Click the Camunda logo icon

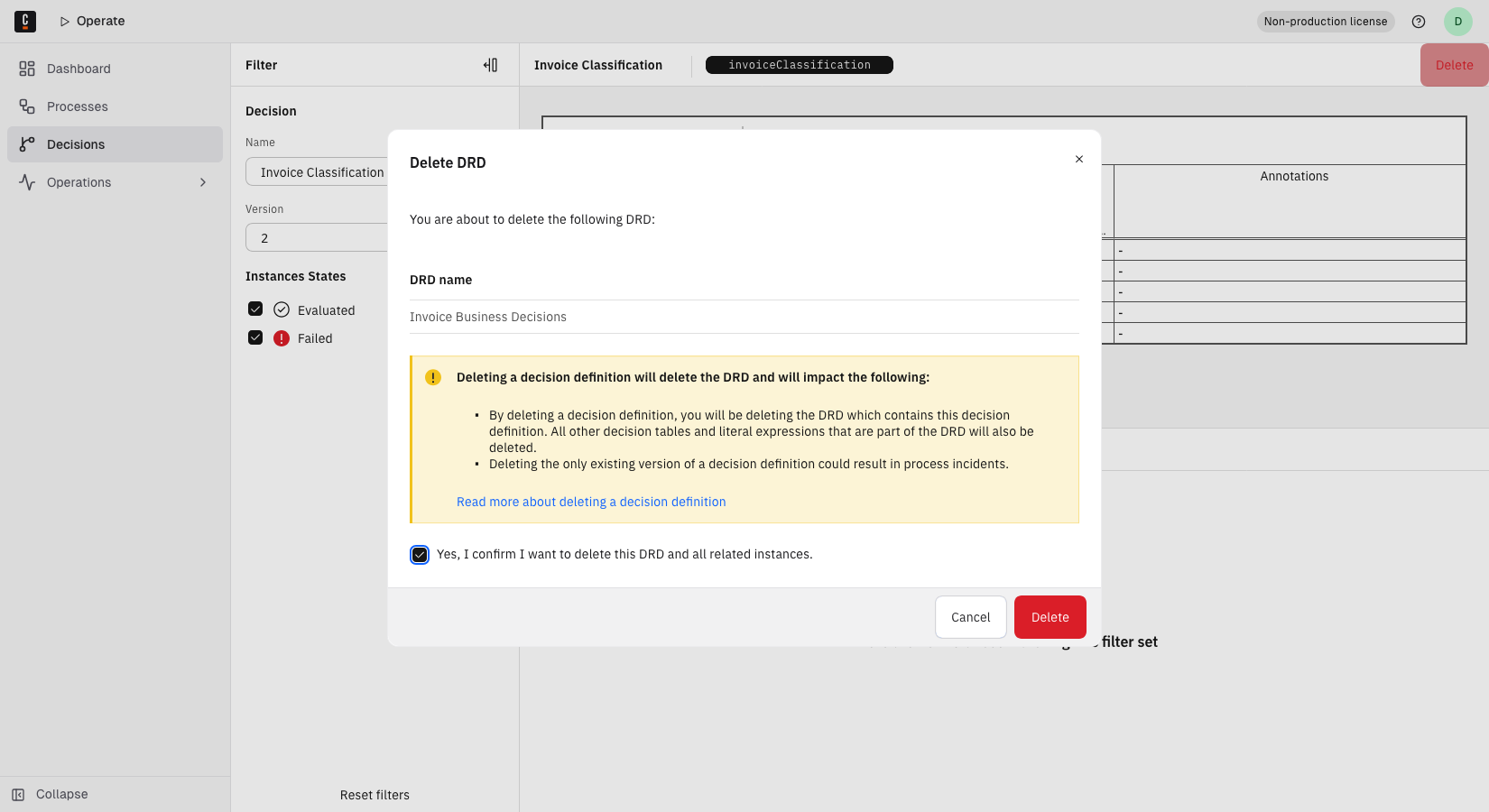25,22
